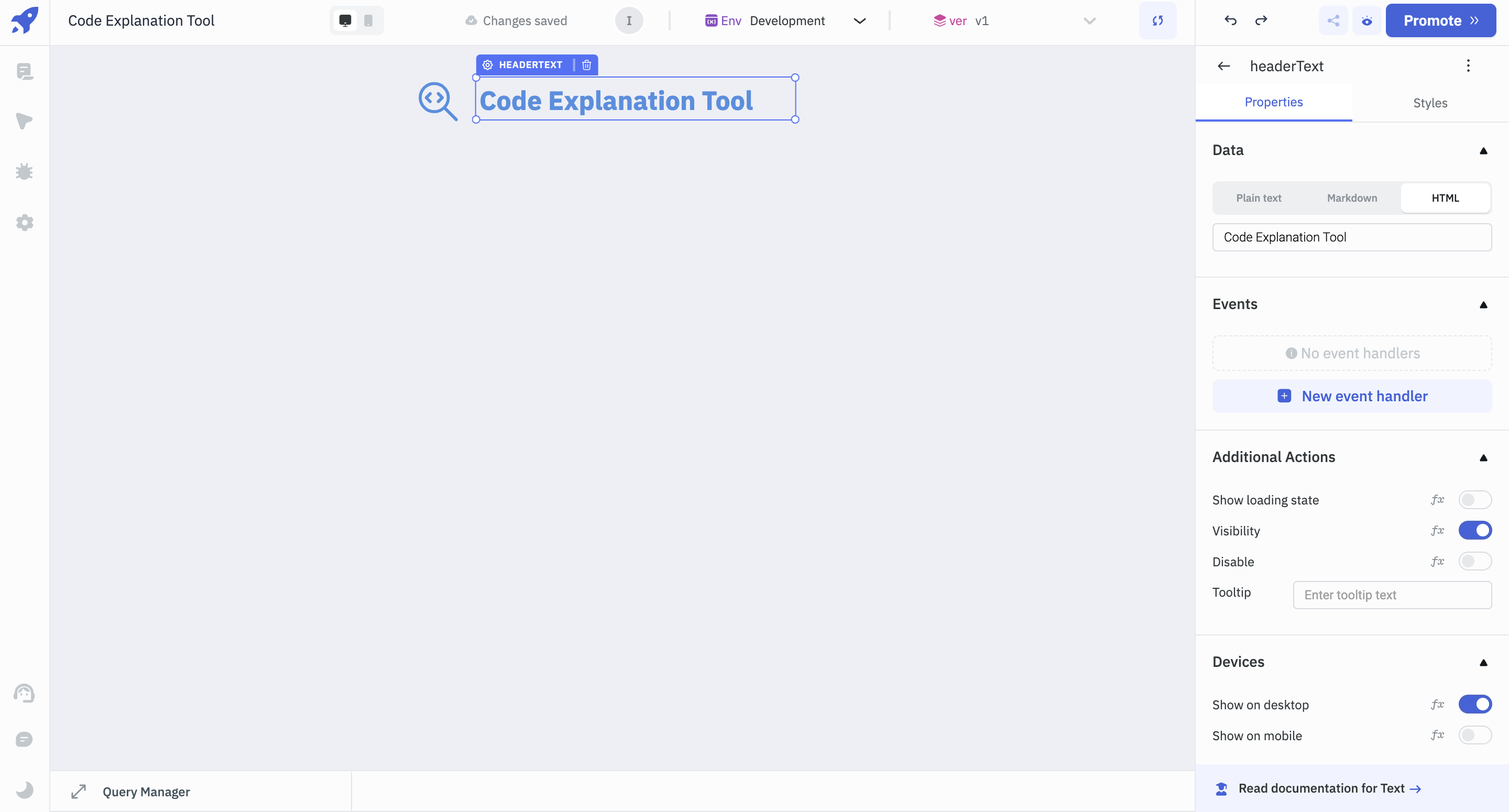Enable the Show loading state toggle
The width and height of the screenshot is (1509, 812).
click(1474, 500)
